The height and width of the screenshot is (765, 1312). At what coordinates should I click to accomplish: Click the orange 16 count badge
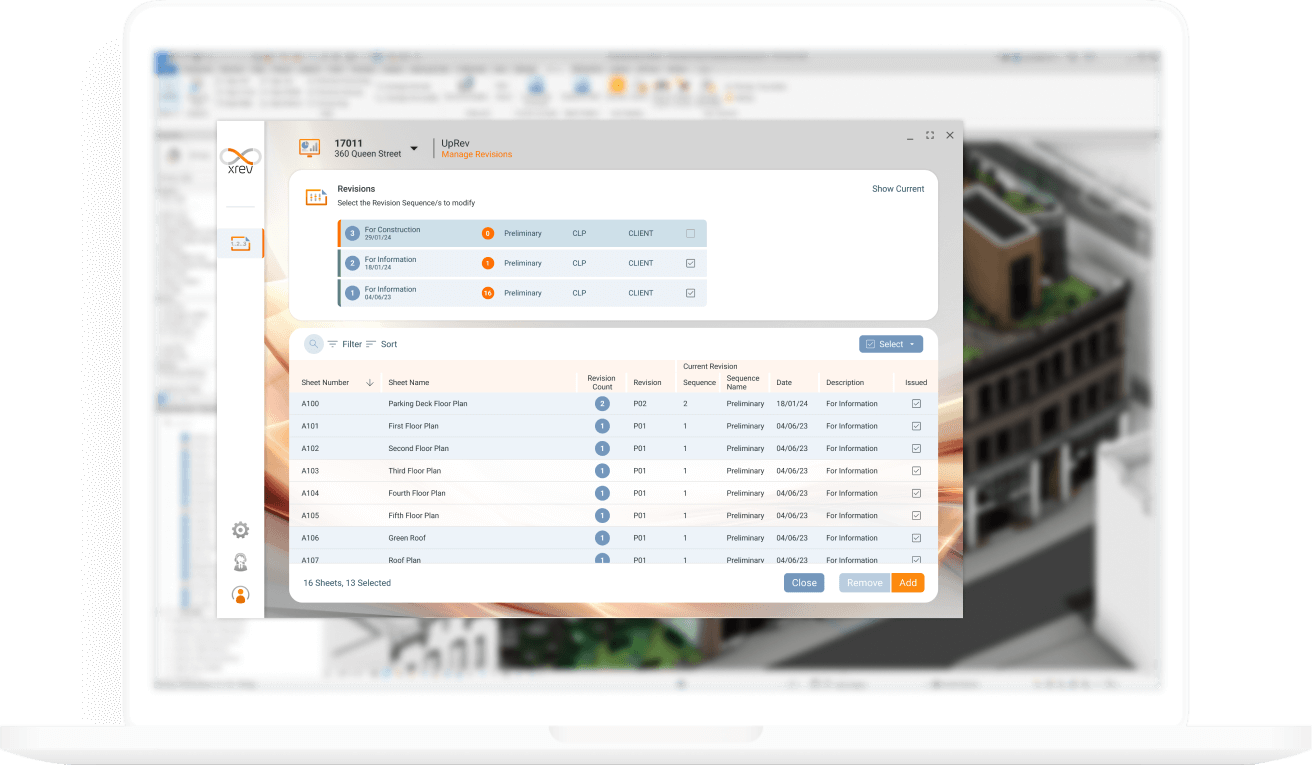[488, 293]
